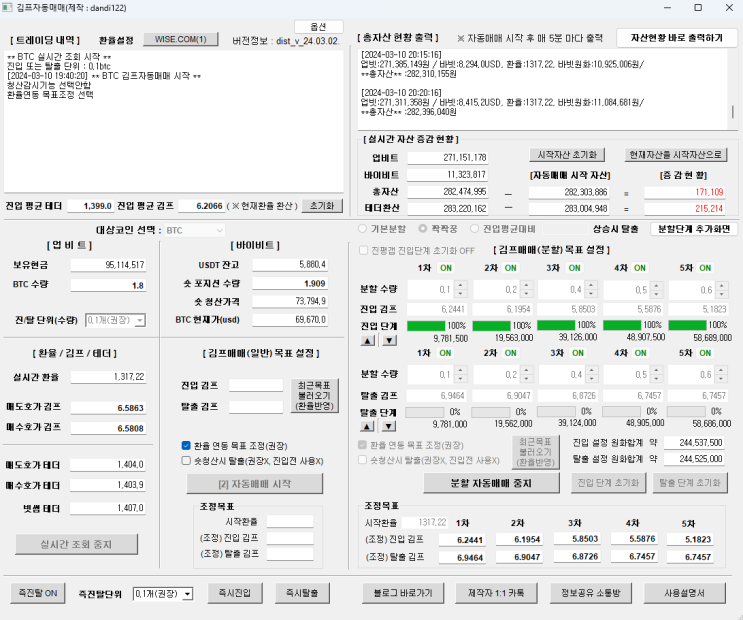743x620 pixels.
Task: Check 진평갭 진입단계 초기화 OFF box
Action: click(363, 250)
